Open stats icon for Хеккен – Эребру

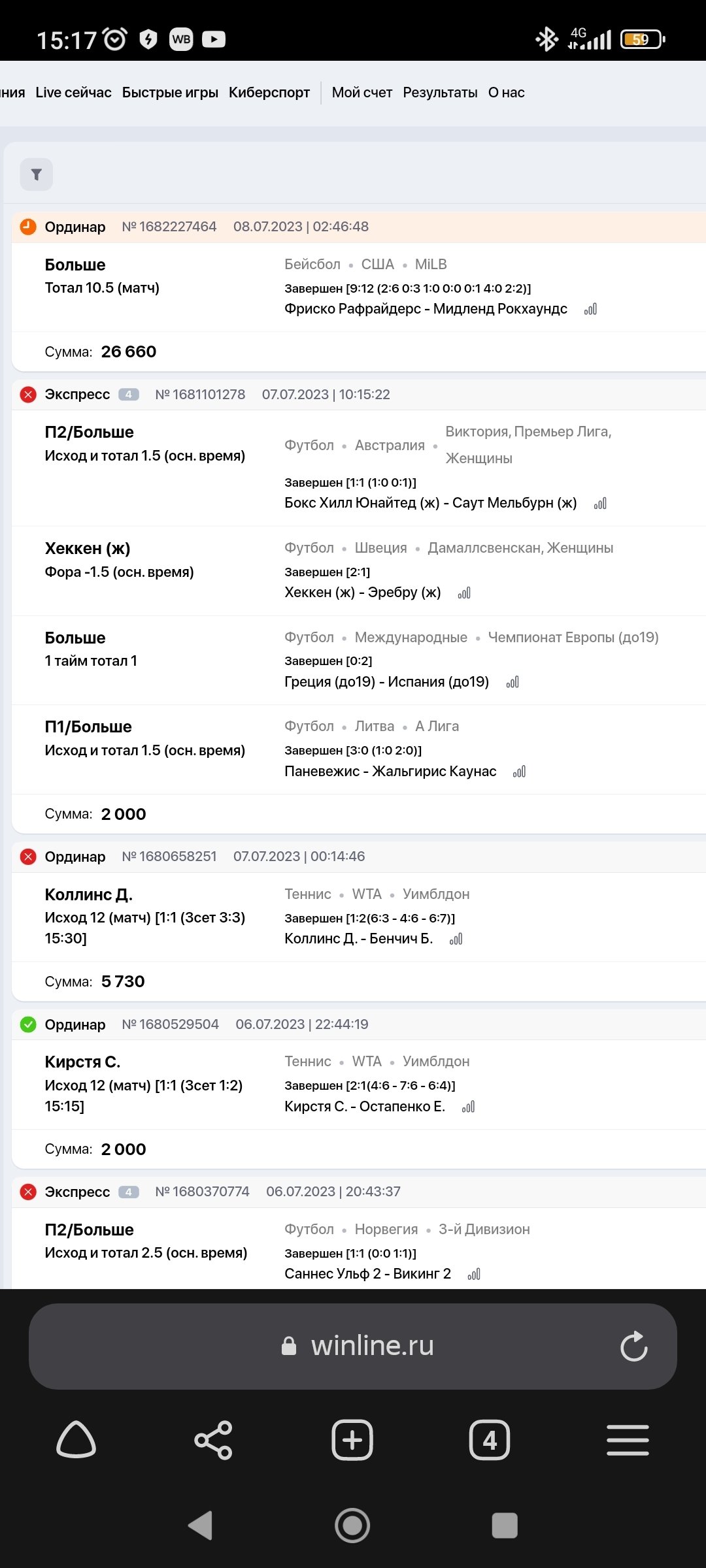464,593
